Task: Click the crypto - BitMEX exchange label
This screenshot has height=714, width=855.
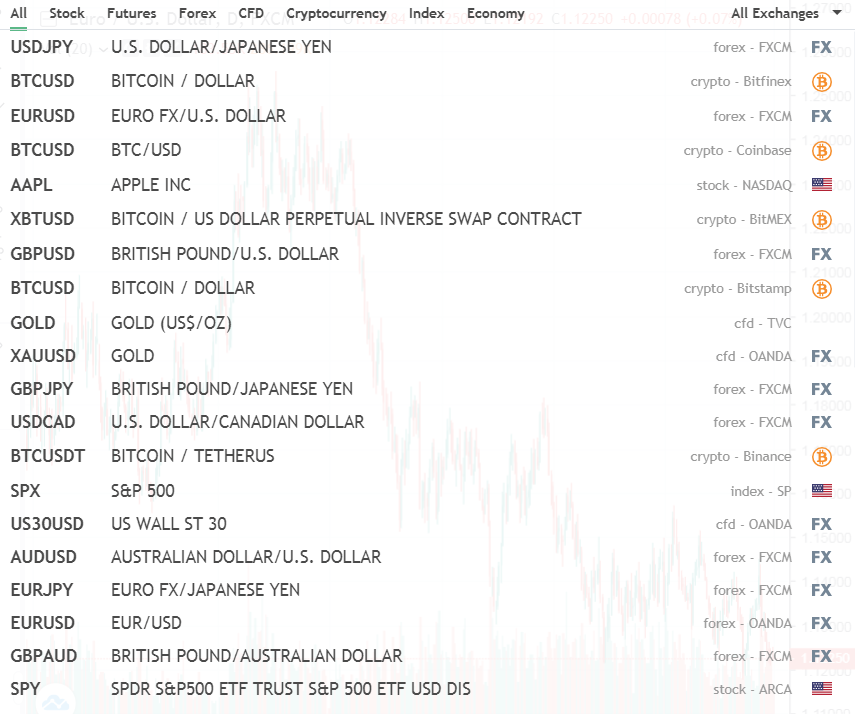Action: 744,219
